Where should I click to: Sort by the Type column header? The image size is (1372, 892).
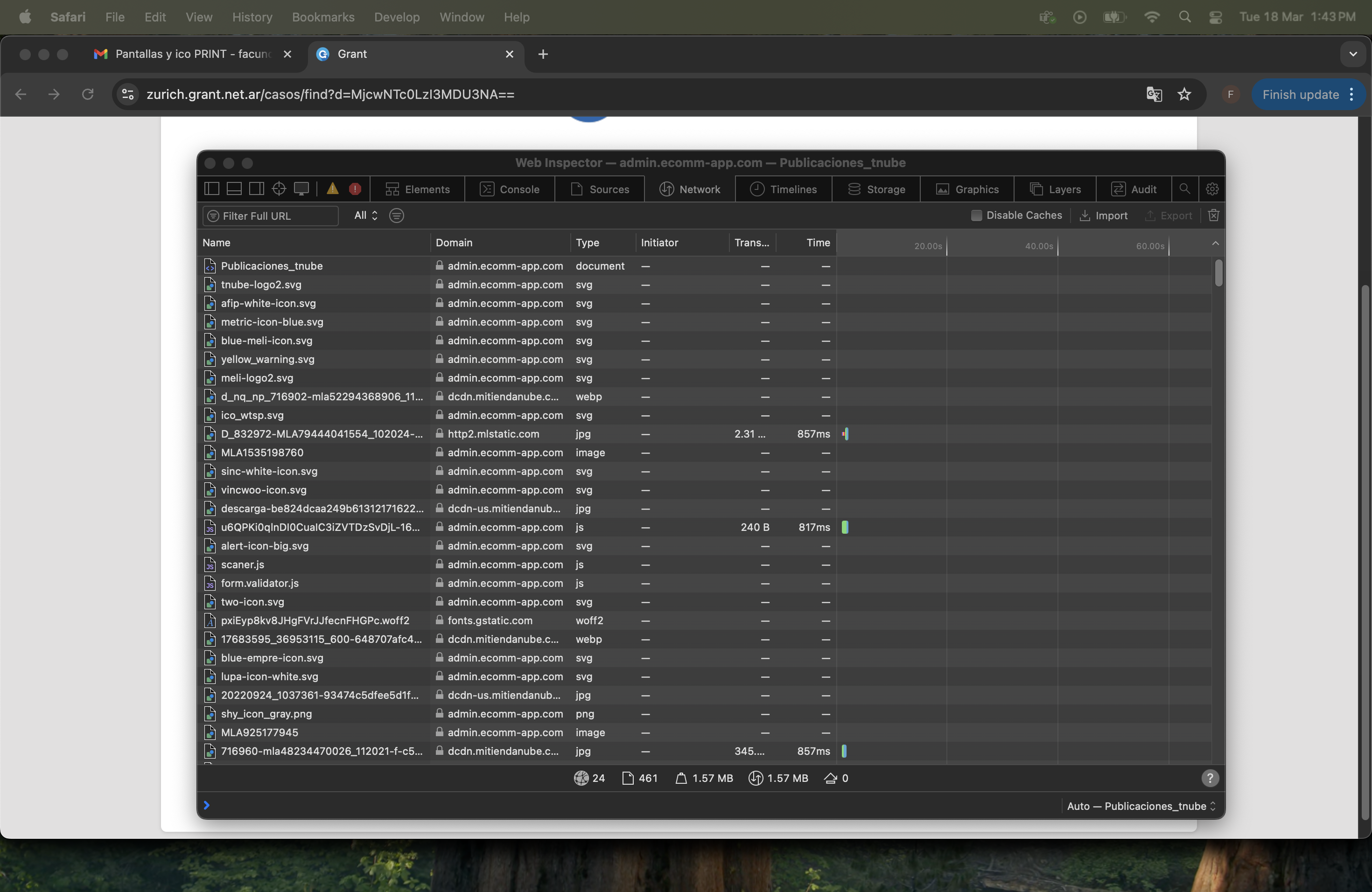click(x=603, y=243)
